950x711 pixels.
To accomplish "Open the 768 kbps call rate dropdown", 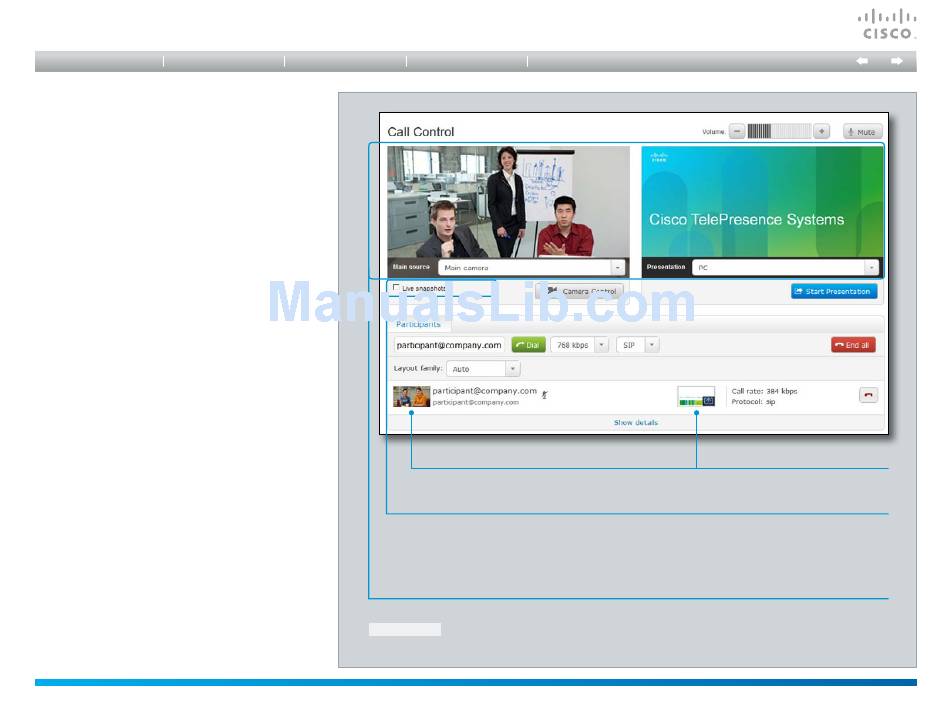I will [x=579, y=345].
